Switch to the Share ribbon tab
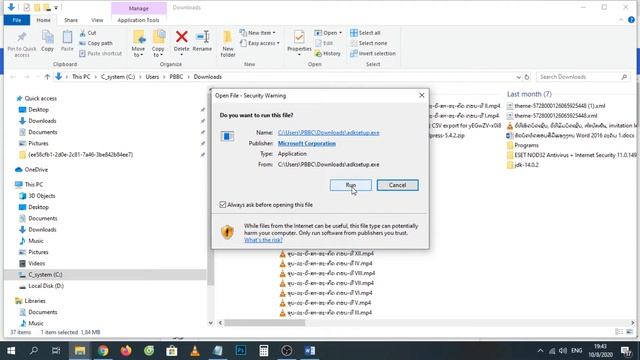This screenshot has height=360, width=640. coord(71,20)
